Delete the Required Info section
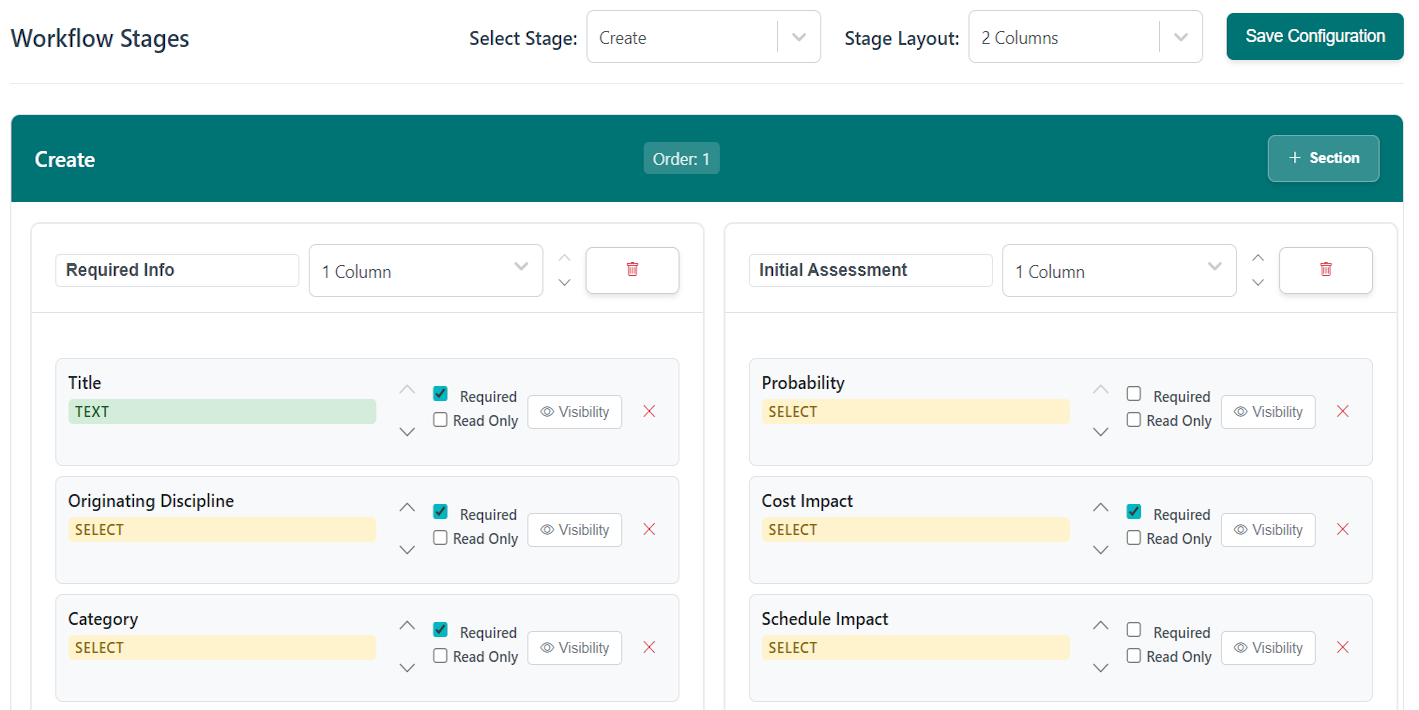Image resolution: width=1419 pixels, height=710 pixels. 632,270
